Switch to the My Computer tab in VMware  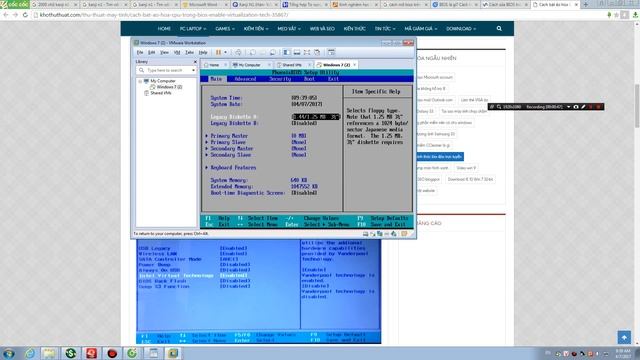[249, 65]
